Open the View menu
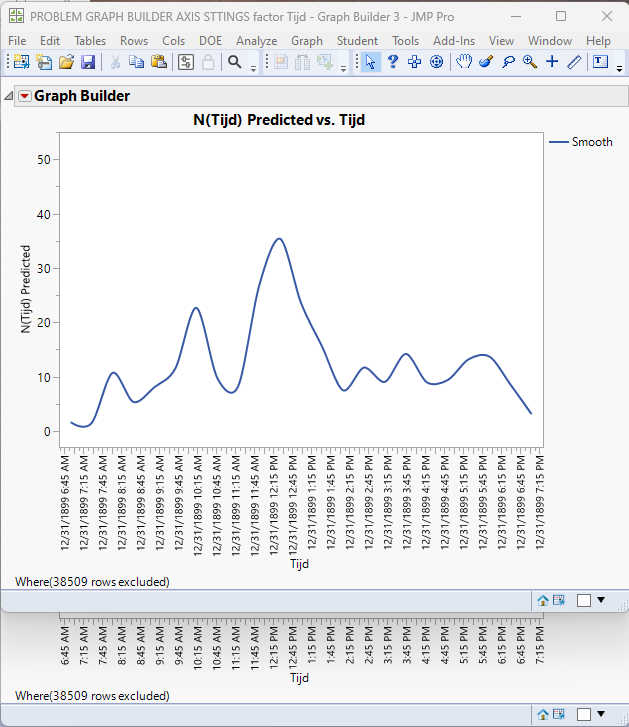The height and width of the screenshot is (727, 629). click(x=501, y=41)
